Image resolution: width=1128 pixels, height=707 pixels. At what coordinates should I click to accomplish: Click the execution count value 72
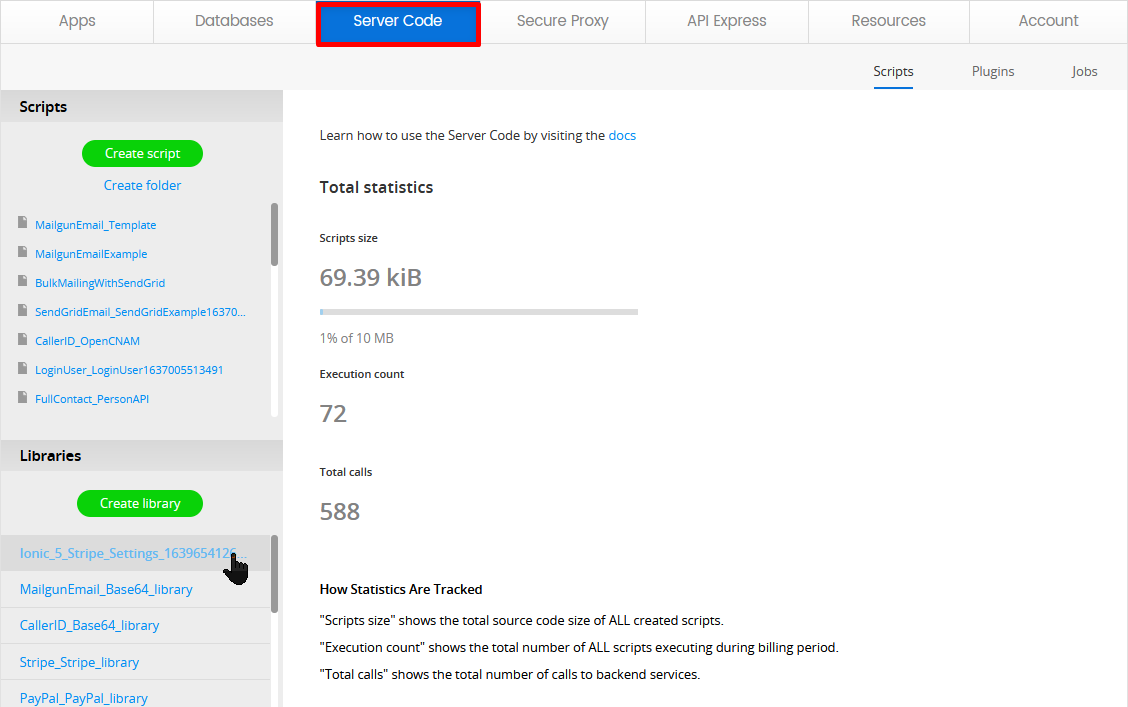click(x=333, y=414)
